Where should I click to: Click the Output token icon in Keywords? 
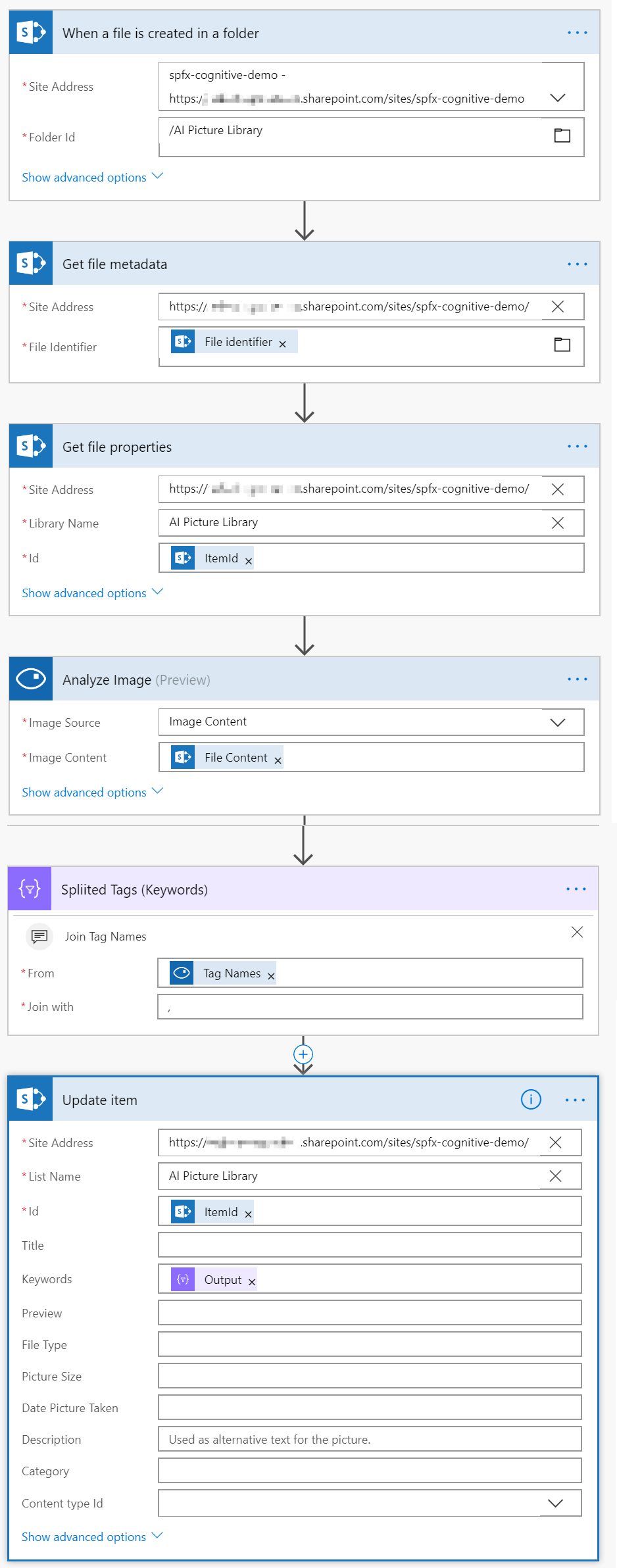183,1279
